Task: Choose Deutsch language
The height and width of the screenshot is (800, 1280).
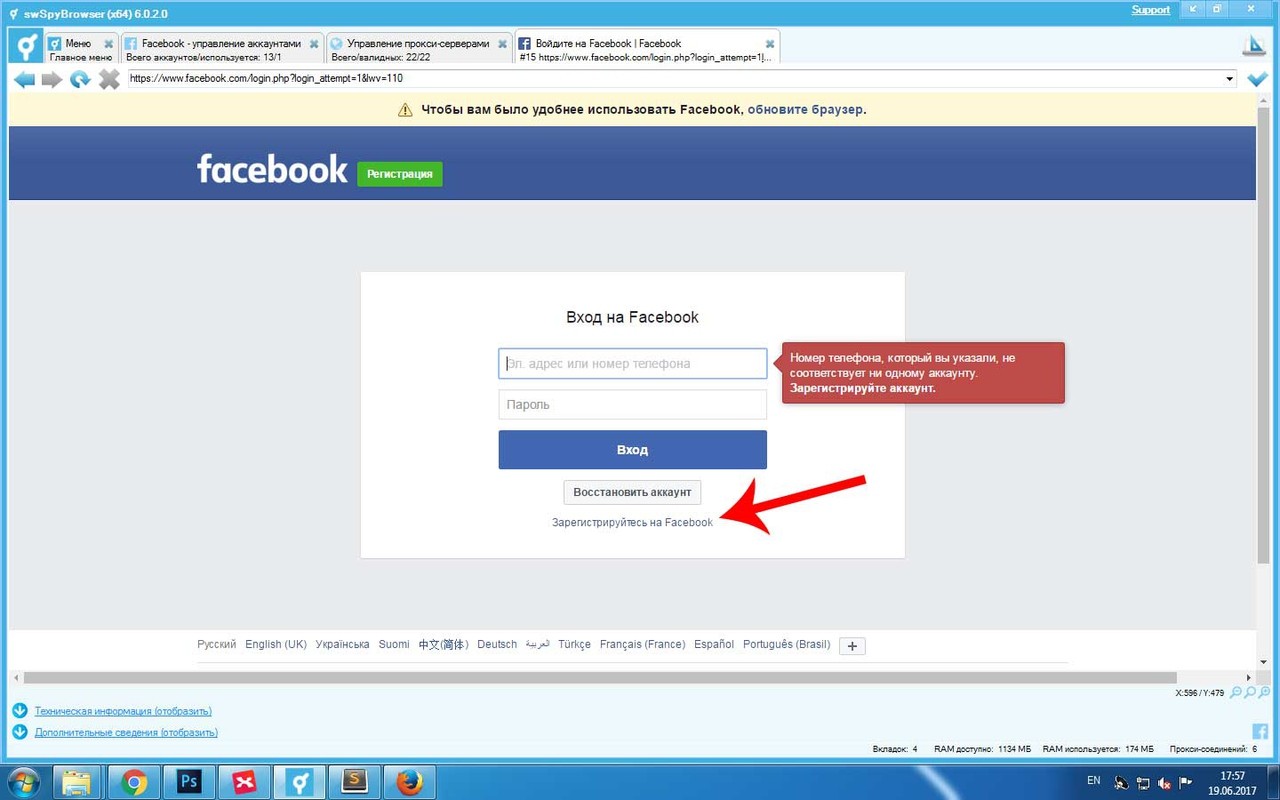Action: (497, 645)
